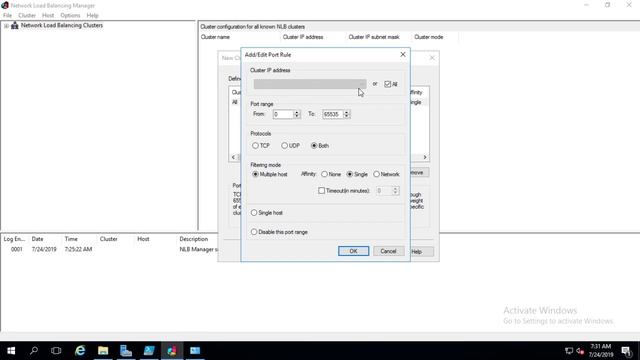The height and width of the screenshot is (360, 640).
Task: Select the UDP protocol radio button
Action: [284, 145]
